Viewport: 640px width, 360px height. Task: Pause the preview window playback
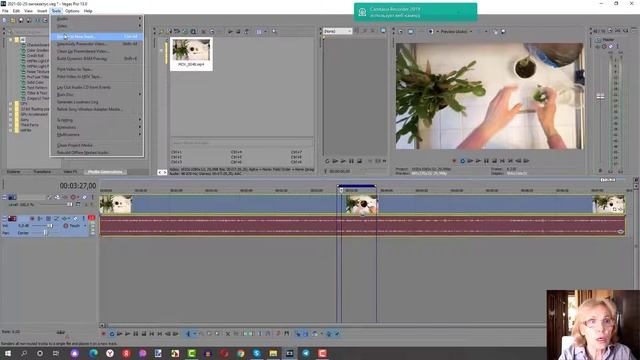487,161
